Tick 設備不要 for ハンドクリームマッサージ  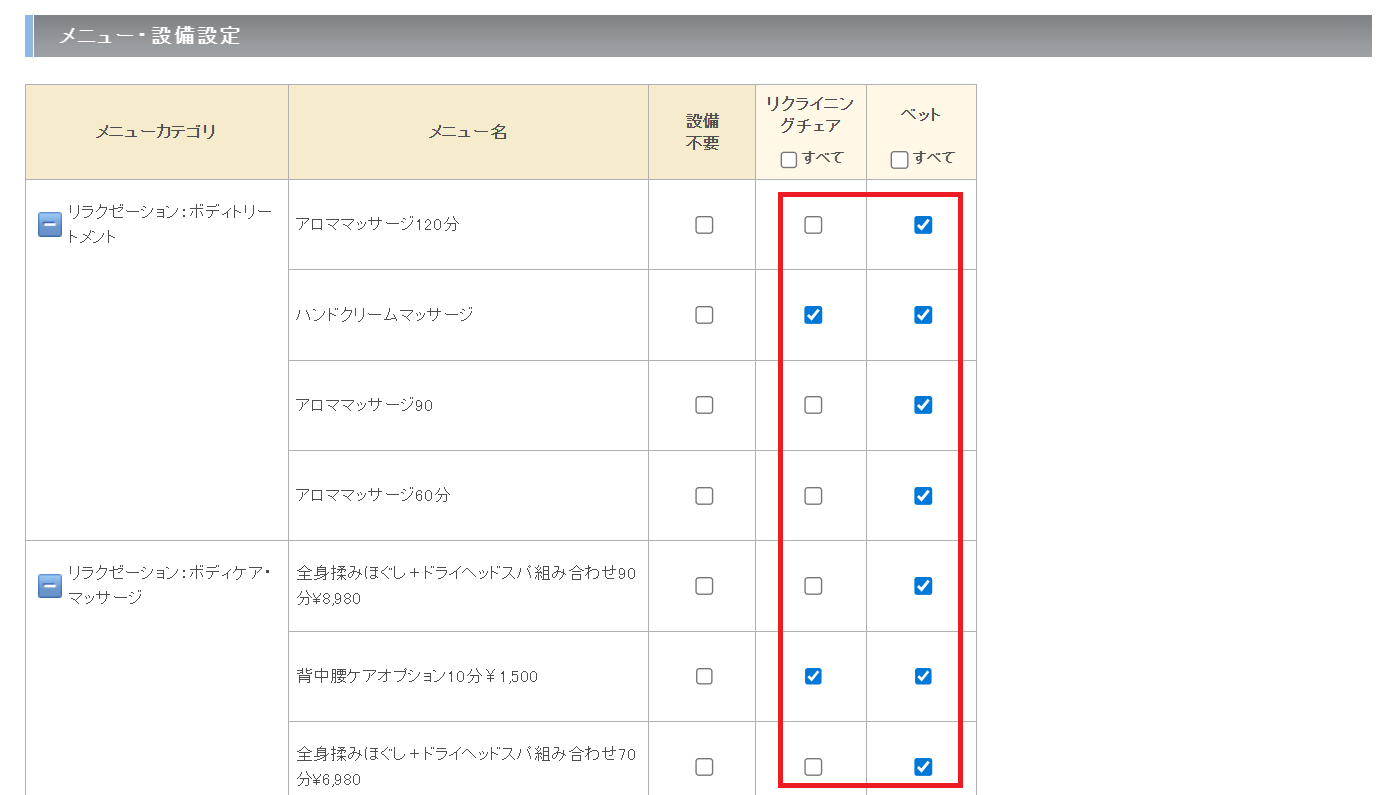click(x=704, y=315)
